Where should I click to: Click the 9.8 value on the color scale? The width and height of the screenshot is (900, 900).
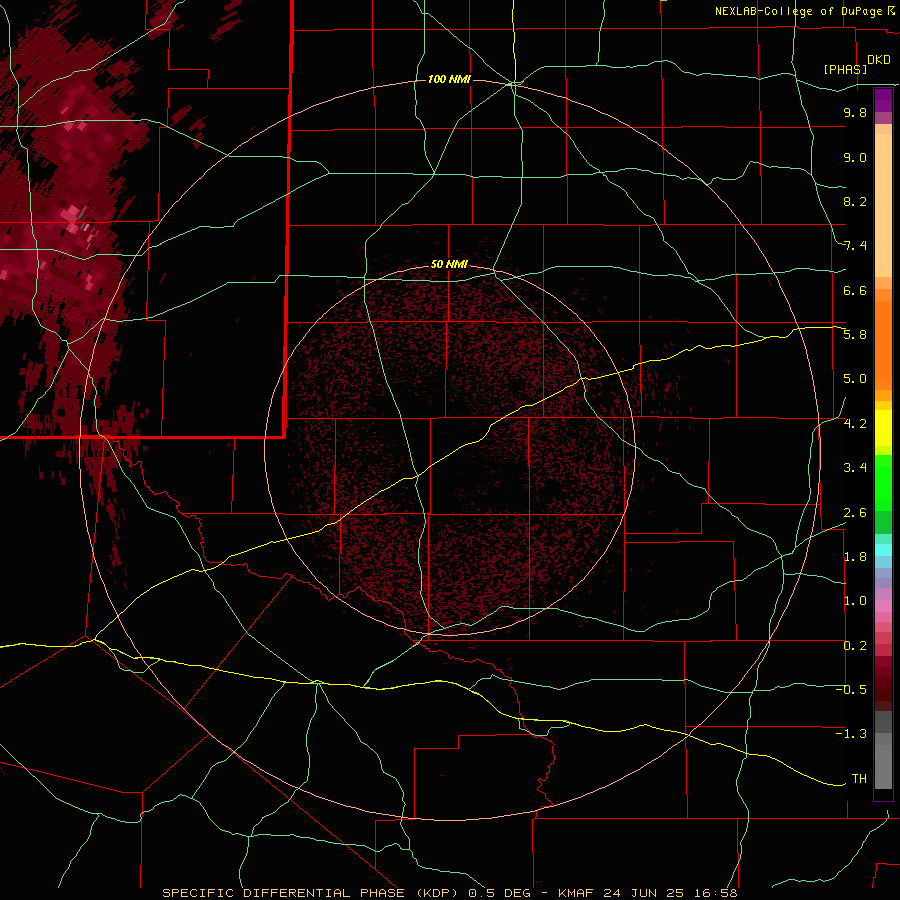point(855,112)
